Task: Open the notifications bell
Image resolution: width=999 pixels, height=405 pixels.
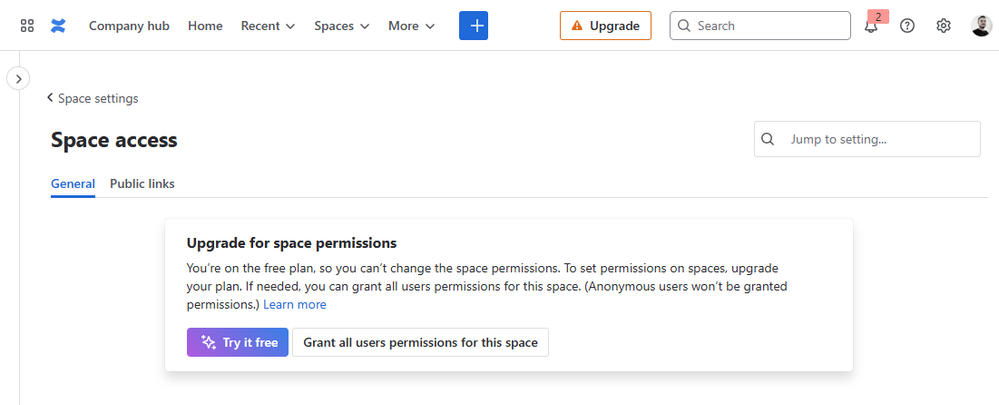Action: coord(871,25)
